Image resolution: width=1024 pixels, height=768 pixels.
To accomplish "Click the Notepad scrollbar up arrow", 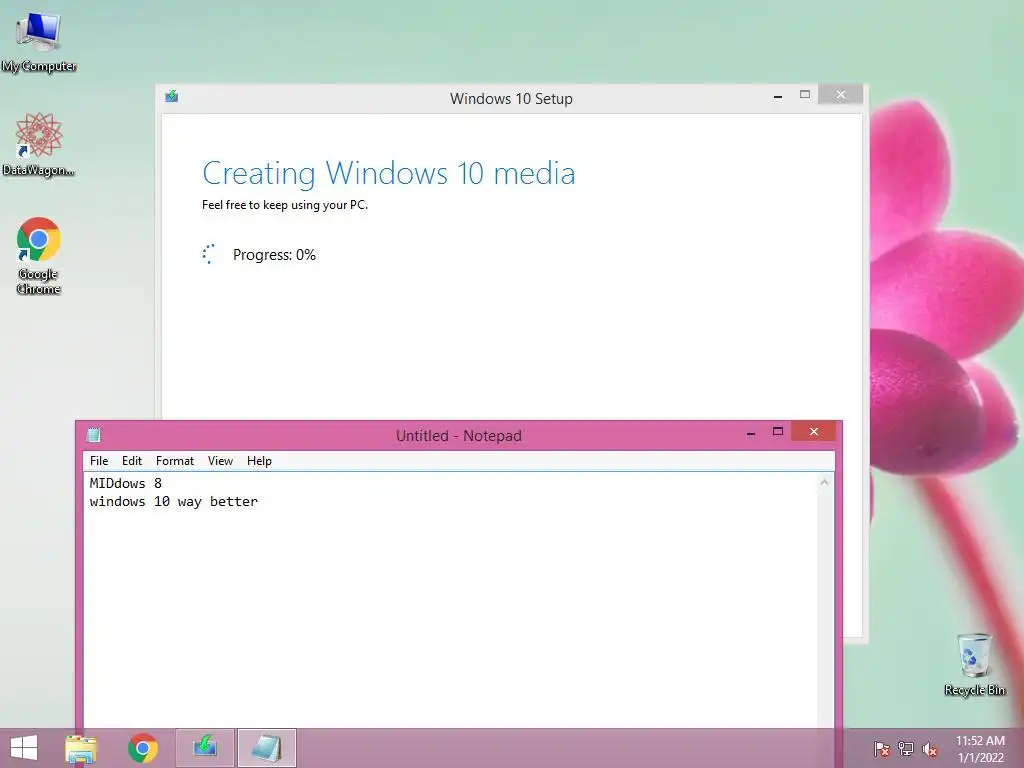I will pos(824,483).
